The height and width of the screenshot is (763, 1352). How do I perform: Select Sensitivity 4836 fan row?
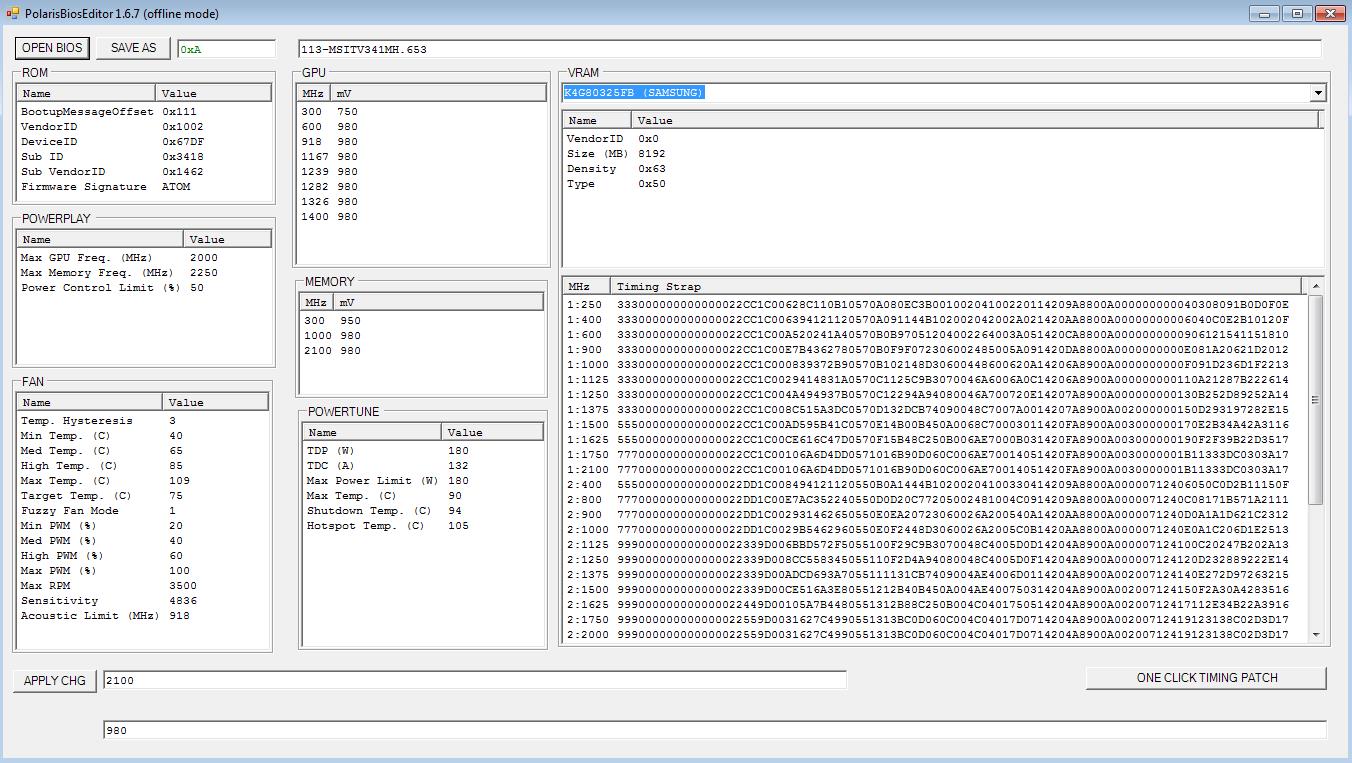143,601
